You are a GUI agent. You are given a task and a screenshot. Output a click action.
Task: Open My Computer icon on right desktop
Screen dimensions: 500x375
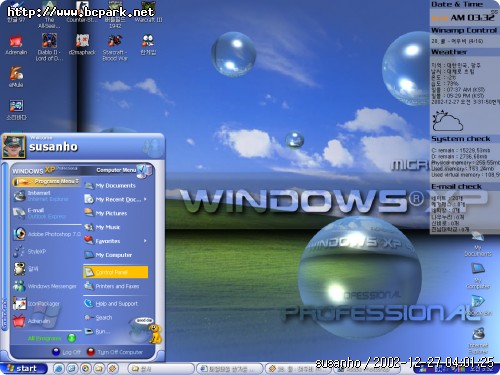tap(478, 276)
